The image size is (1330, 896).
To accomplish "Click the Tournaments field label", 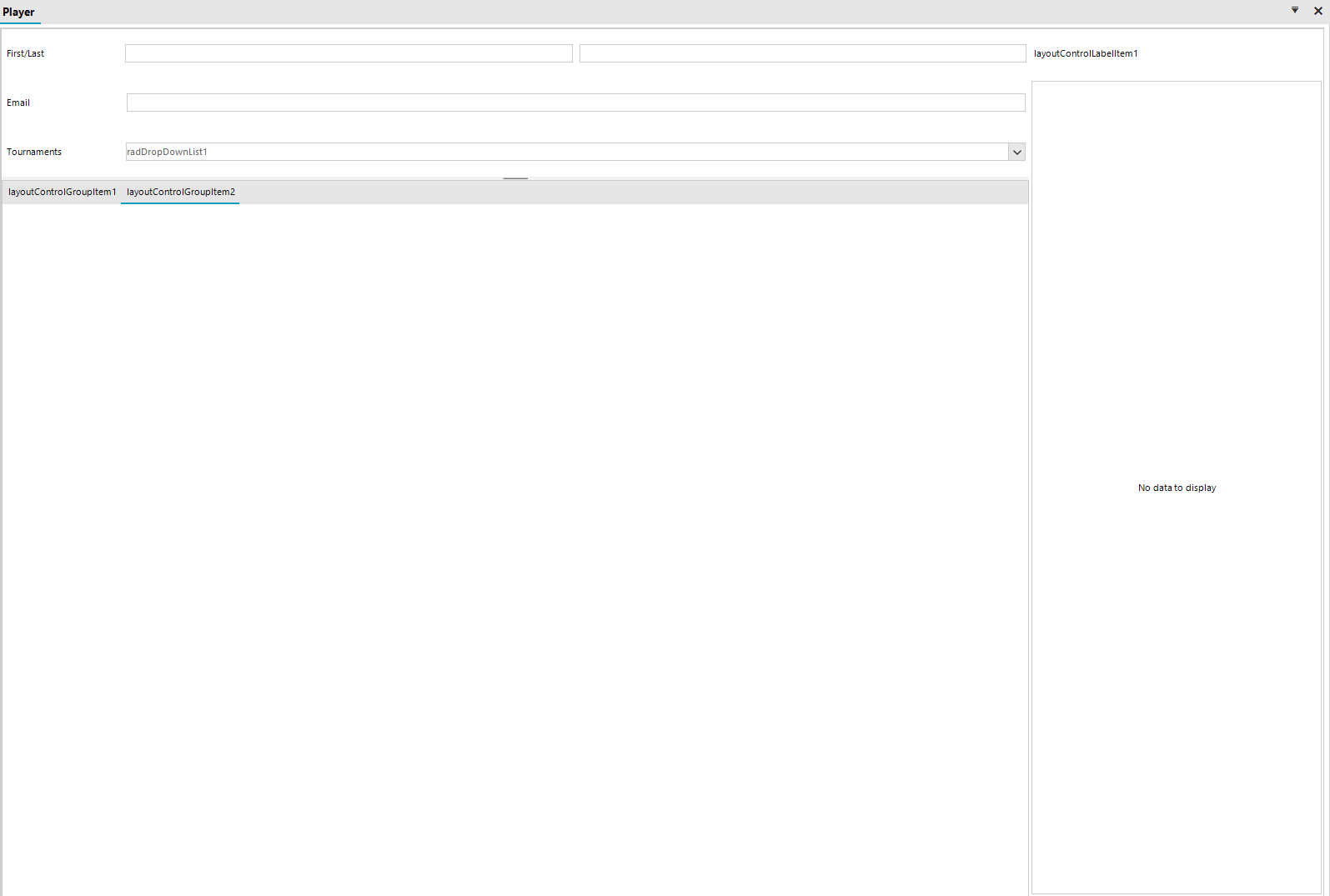I will (x=34, y=152).
